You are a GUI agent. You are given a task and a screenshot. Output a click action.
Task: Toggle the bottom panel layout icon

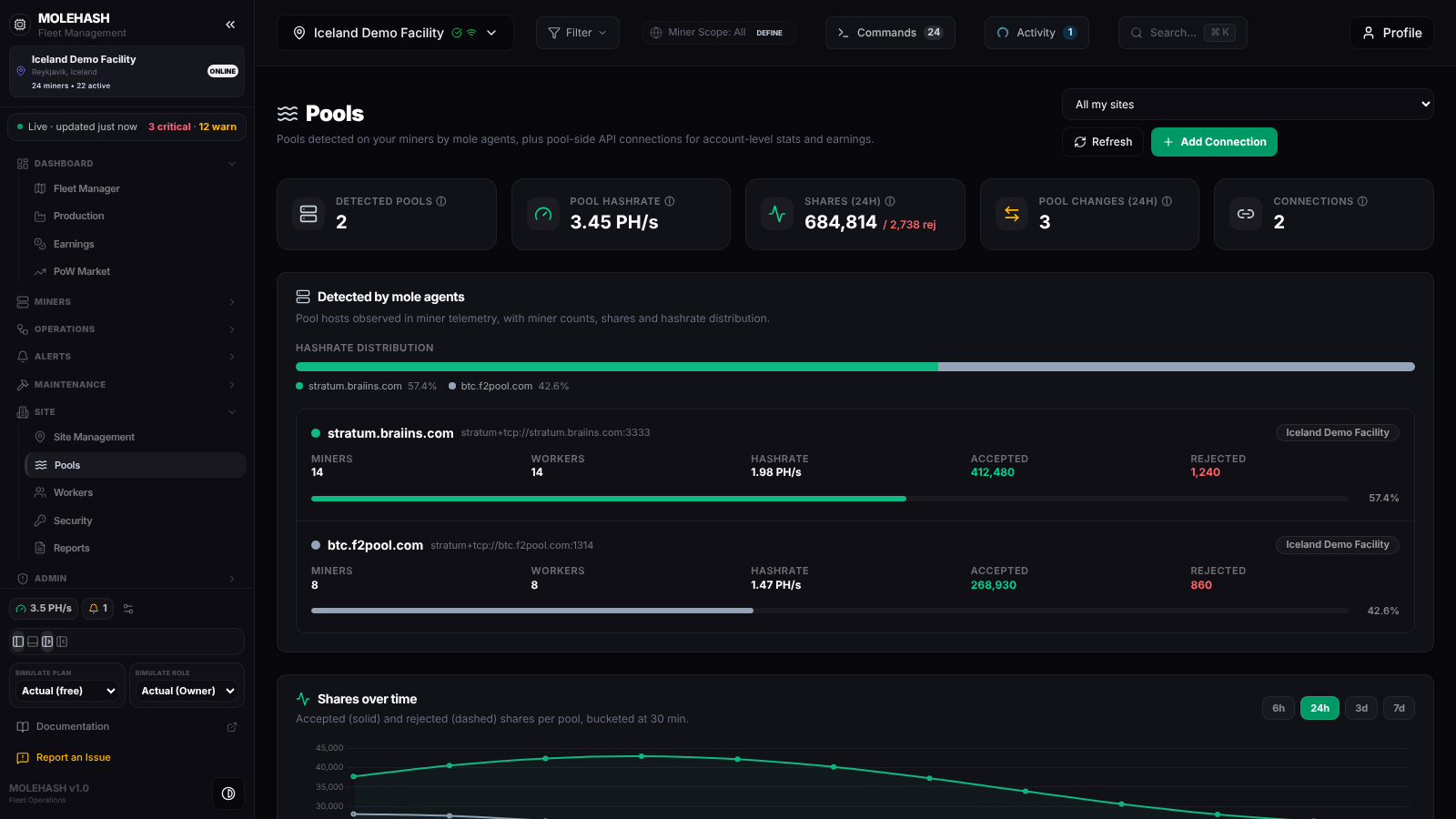pyautogui.click(x=33, y=642)
